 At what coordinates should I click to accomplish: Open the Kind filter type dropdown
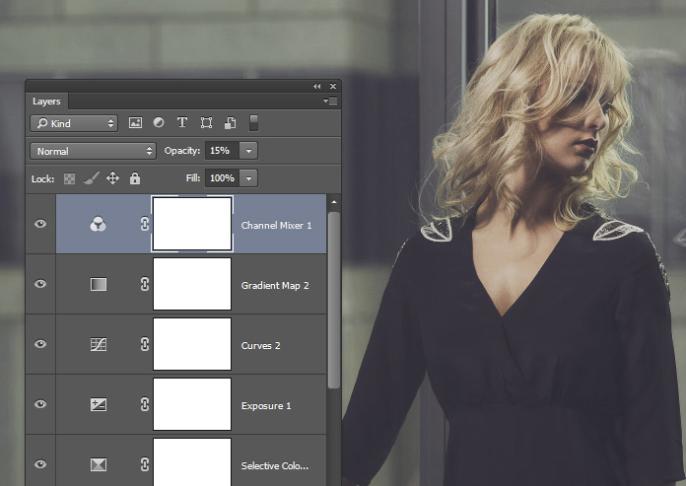point(74,123)
